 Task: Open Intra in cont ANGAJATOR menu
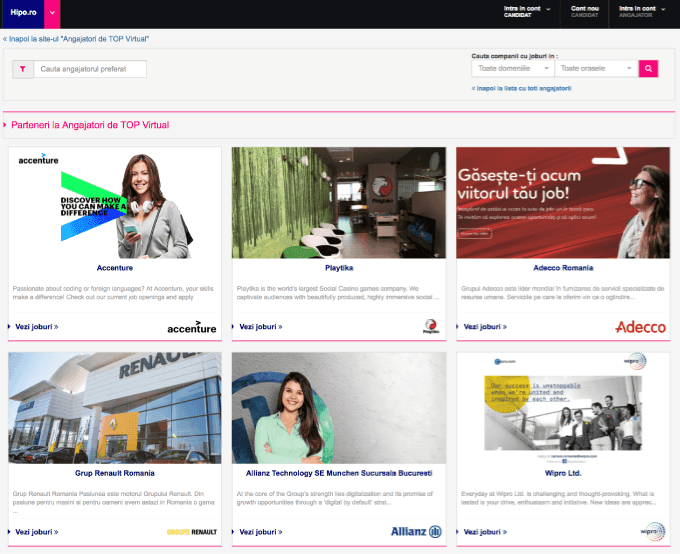click(x=641, y=12)
